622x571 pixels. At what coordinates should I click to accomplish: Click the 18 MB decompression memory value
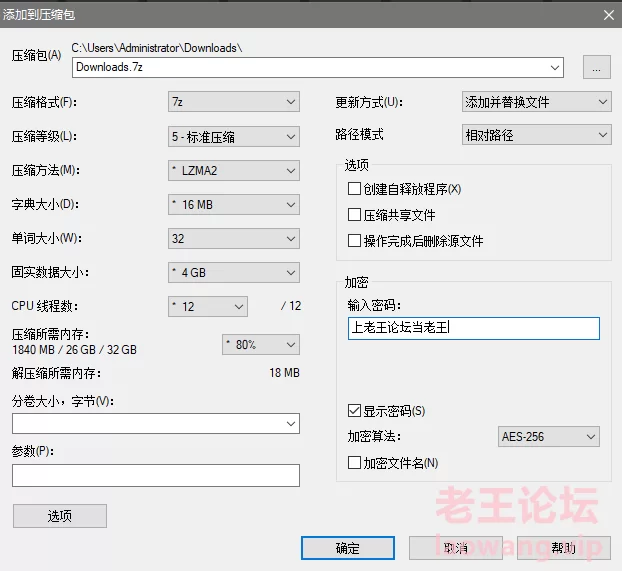284,373
